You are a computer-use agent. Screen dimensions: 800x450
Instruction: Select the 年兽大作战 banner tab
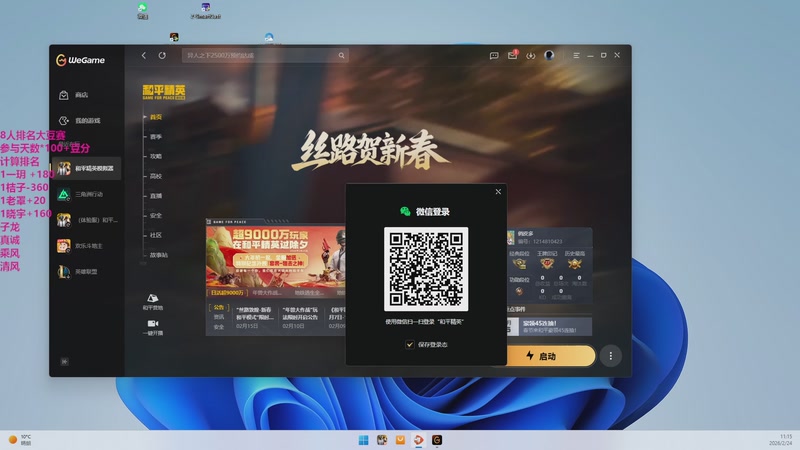266,293
